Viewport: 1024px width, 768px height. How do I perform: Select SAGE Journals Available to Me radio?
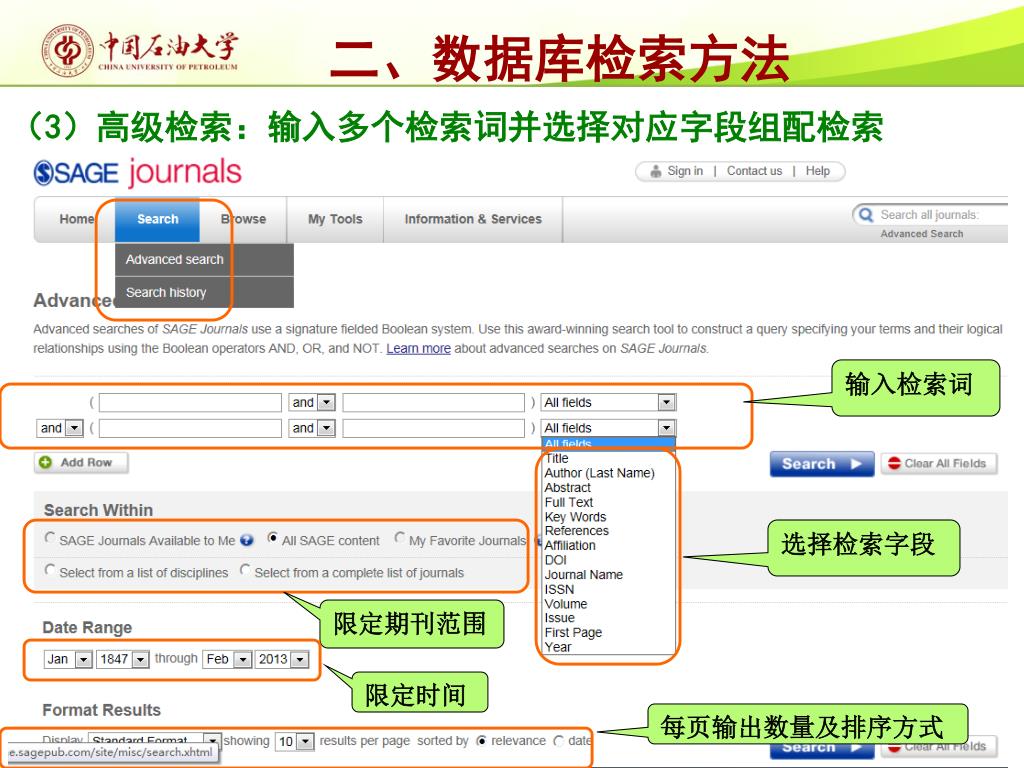(x=50, y=538)
